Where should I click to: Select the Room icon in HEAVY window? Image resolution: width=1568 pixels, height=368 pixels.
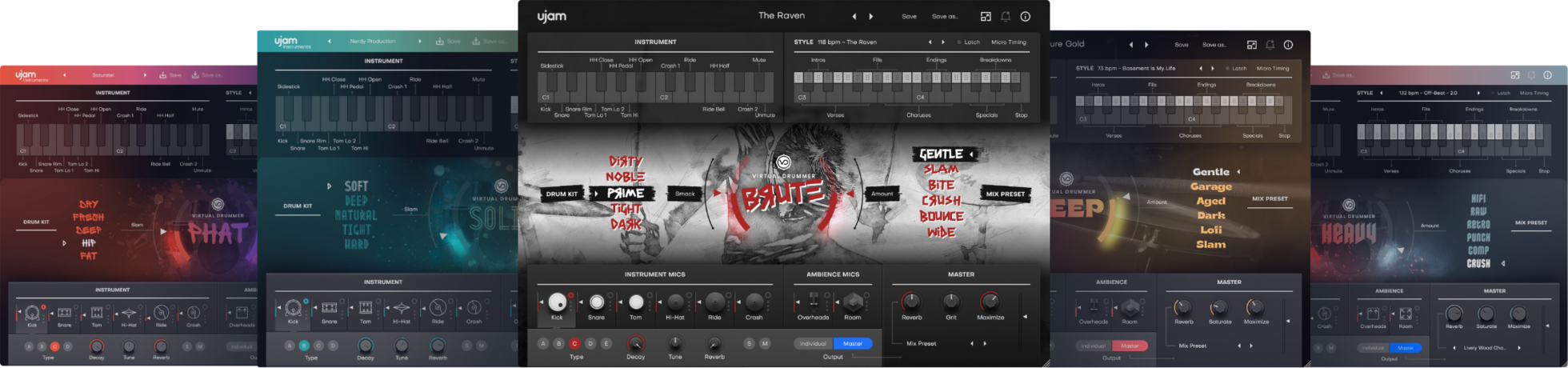(x=1406, y=314)
